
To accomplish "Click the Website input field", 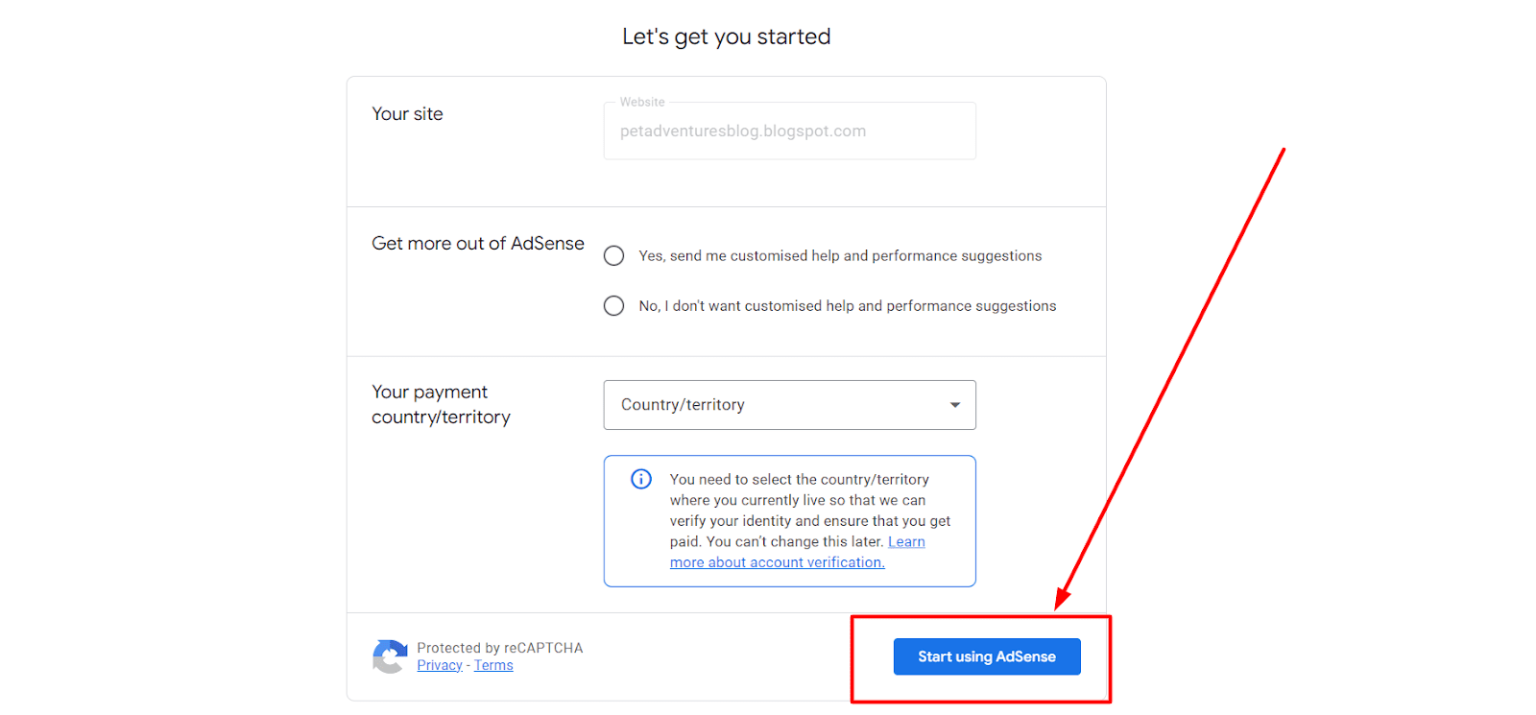I will [789, 131].
